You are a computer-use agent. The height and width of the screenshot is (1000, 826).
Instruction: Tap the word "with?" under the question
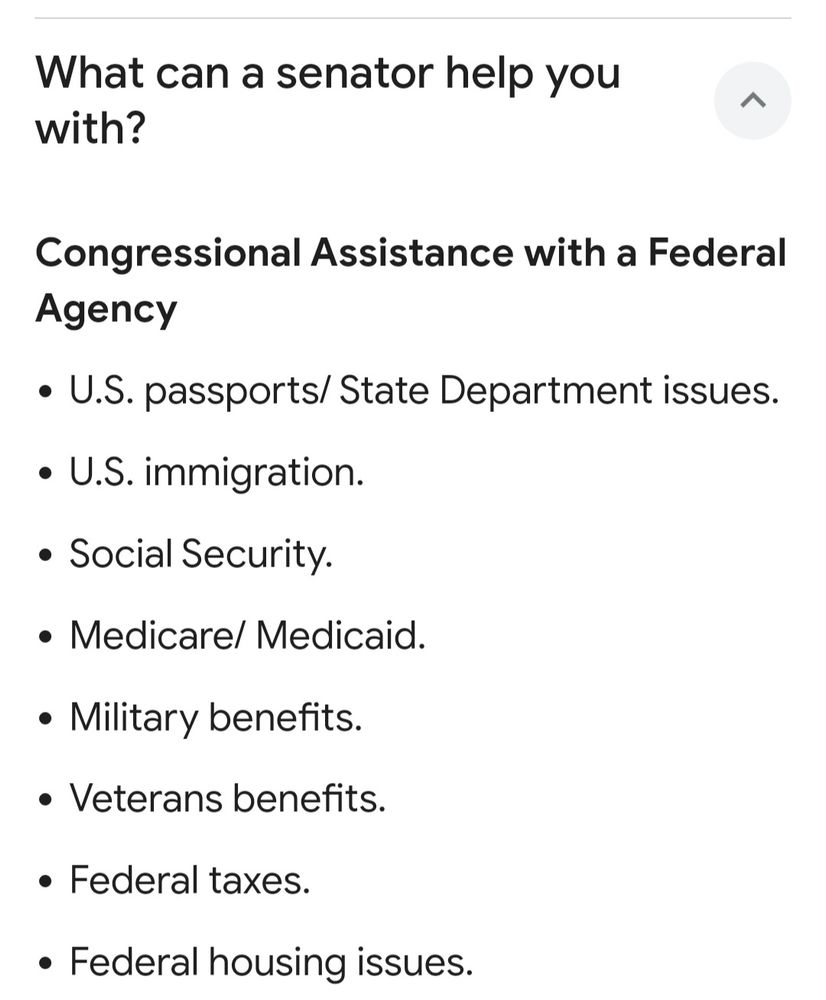91,128
